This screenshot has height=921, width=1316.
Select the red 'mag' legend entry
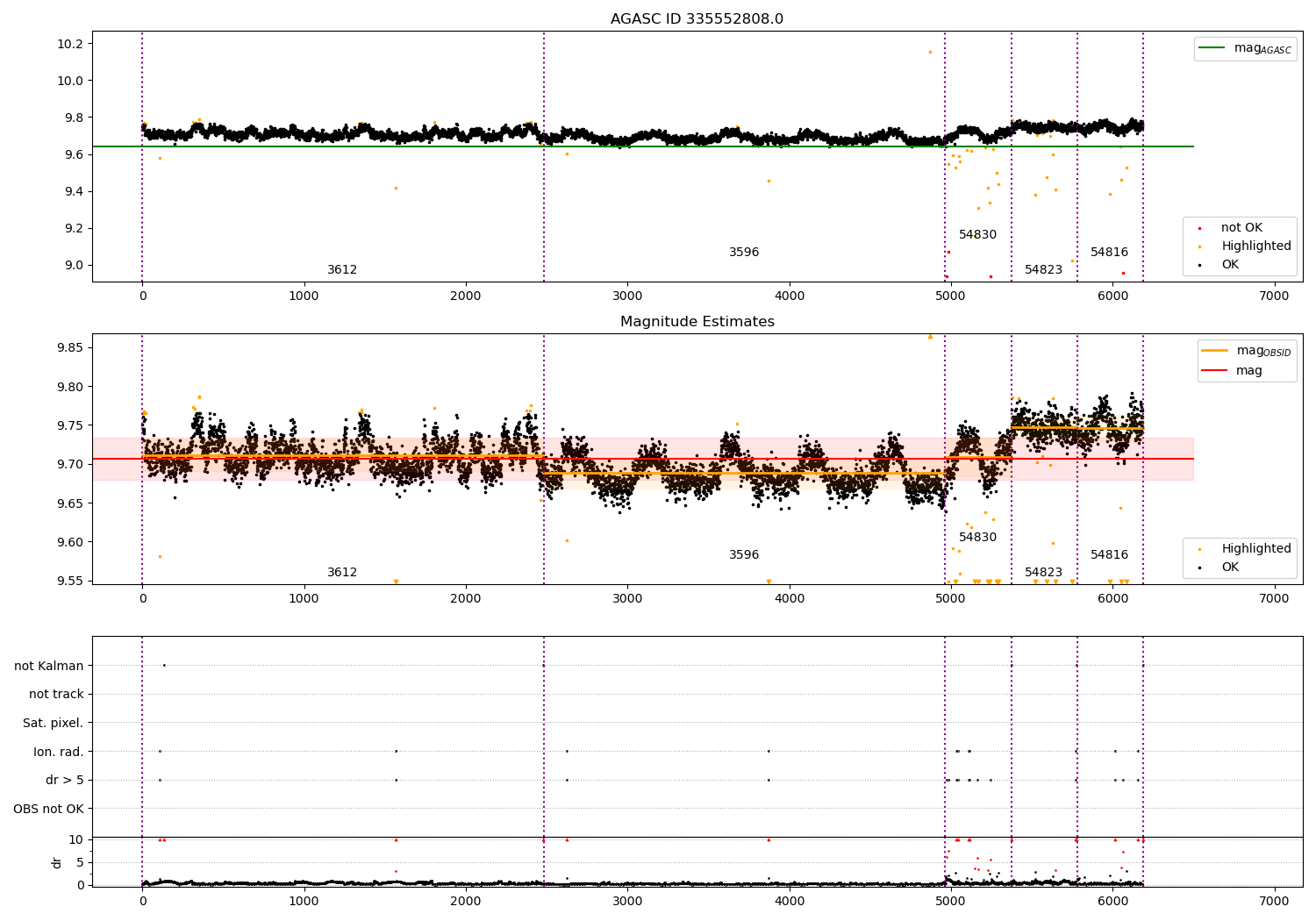tap(1232, 371)
